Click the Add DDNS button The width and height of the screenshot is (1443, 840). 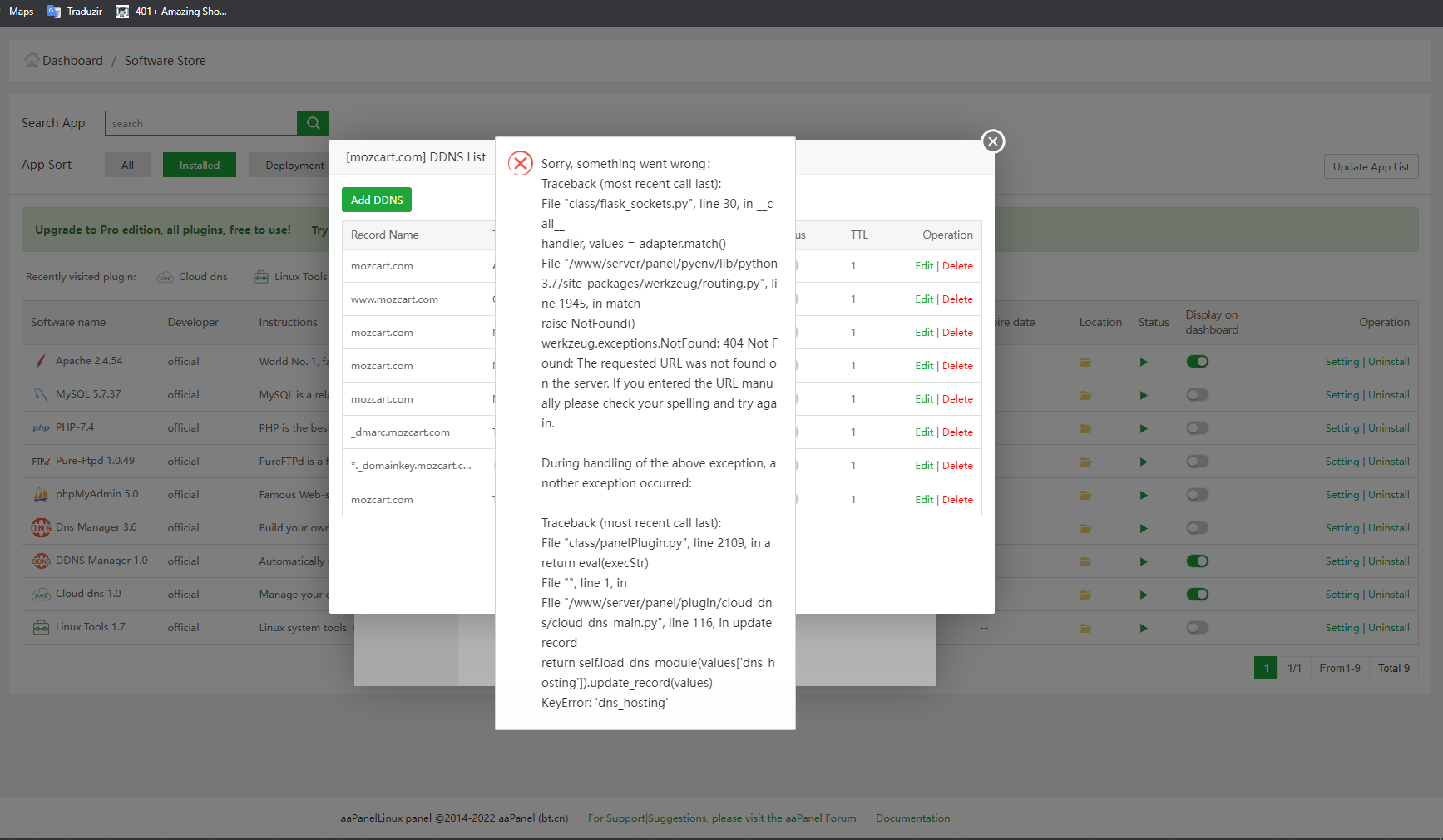(x=377, y=200)
